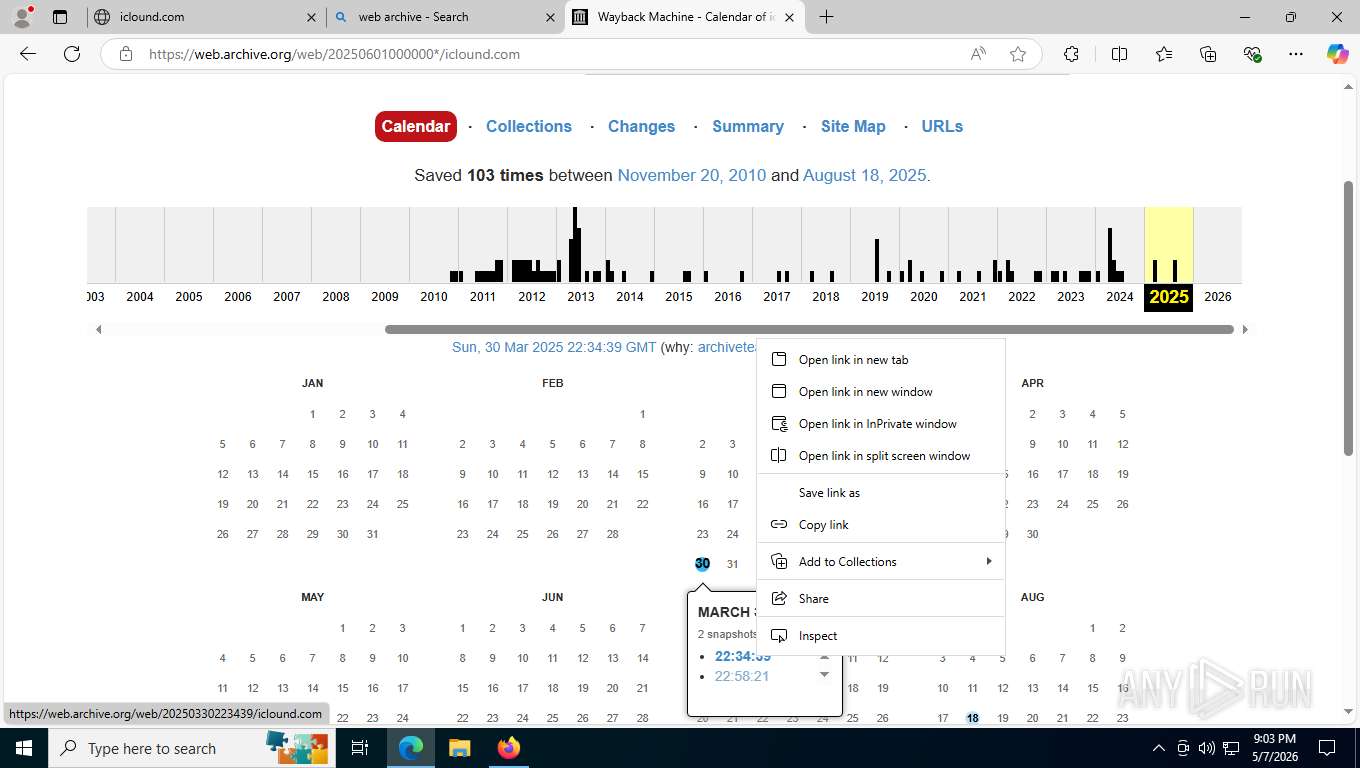Open File Explorer from taskbar
Viewport: 1360px width, 768px height.
459,748
